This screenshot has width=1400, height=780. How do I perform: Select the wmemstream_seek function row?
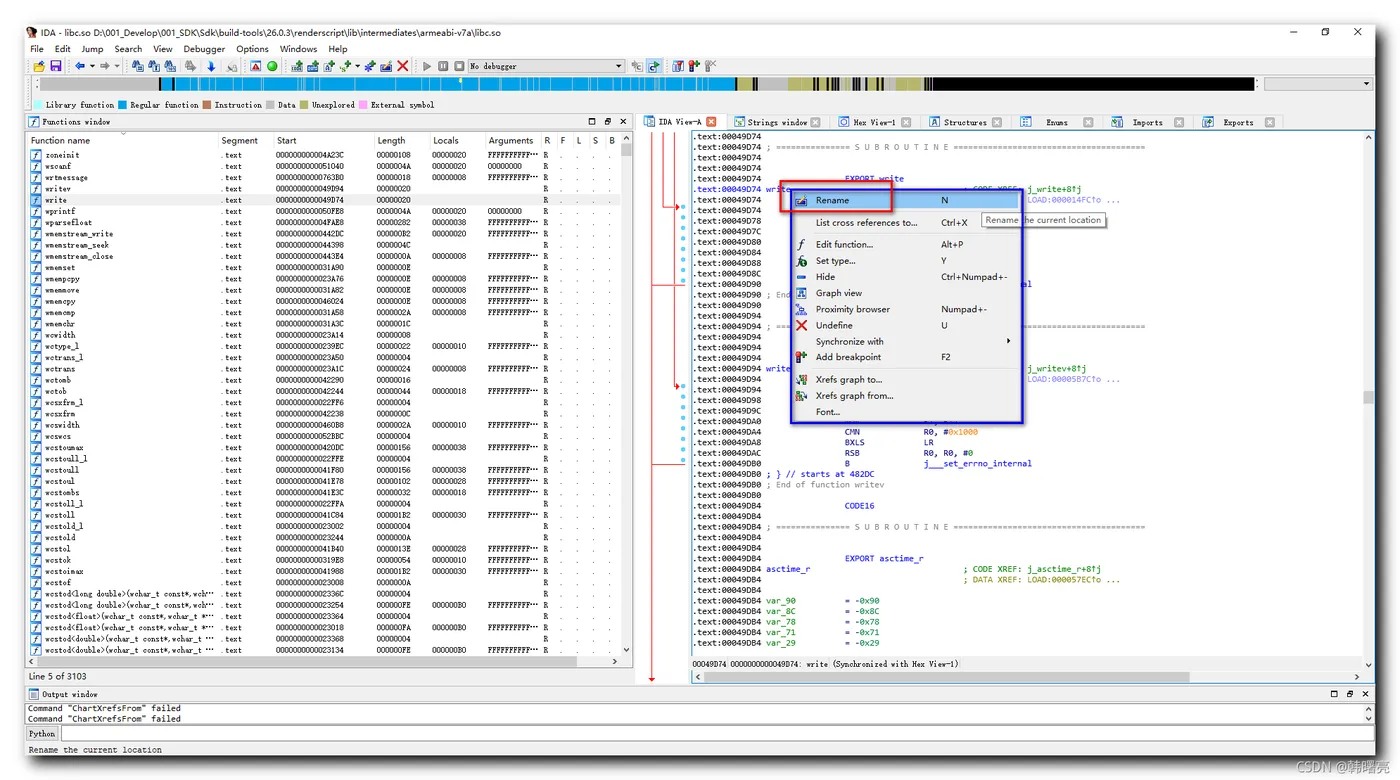[323, 245]
